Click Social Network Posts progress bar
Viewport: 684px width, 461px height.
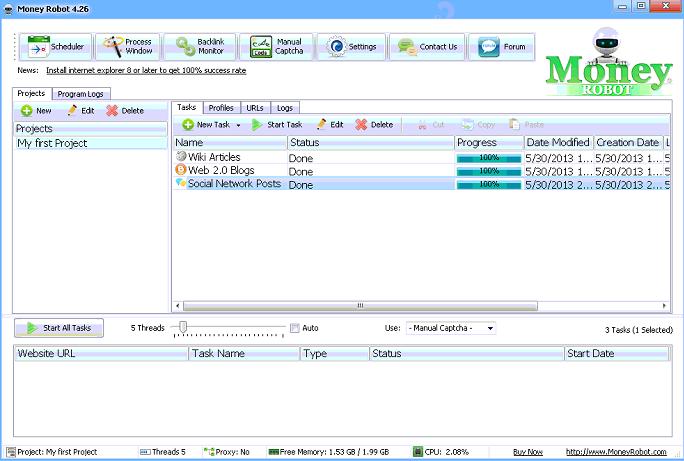(x=489, y=184)
